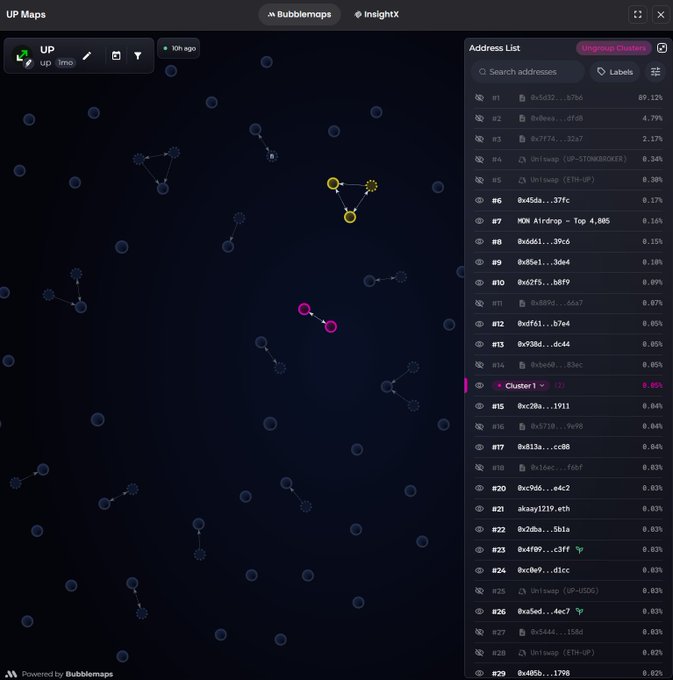Image resolution: width=673 pixels, height=680 pixels.
Task: Click InsightX logo icon in tab
Action: tap(358, 14)
